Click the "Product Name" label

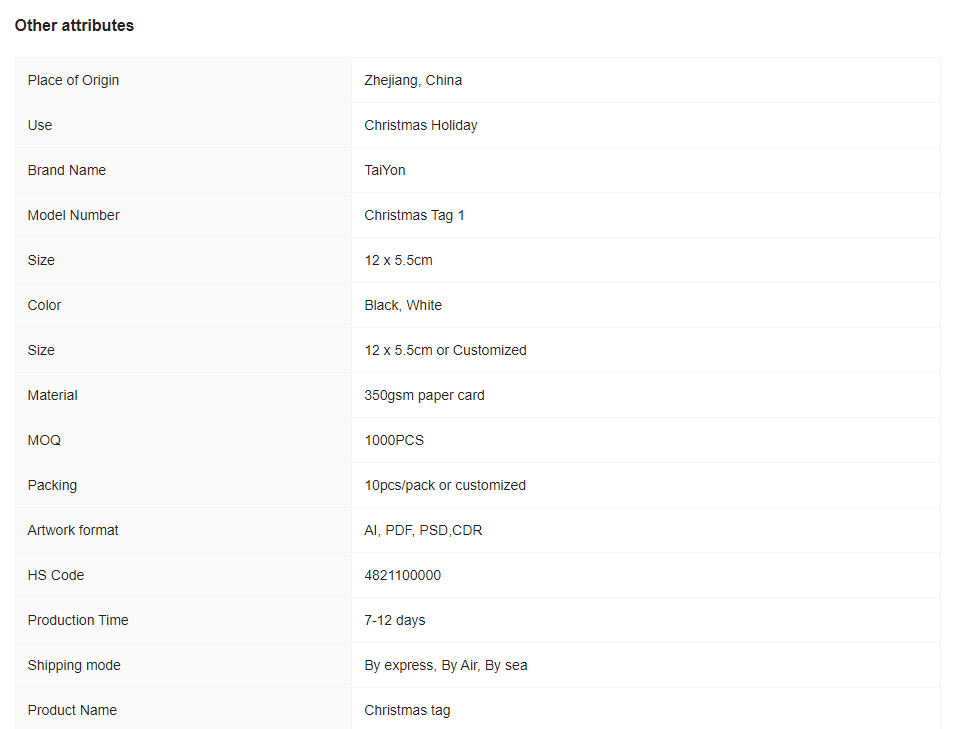tap(72, 710)
